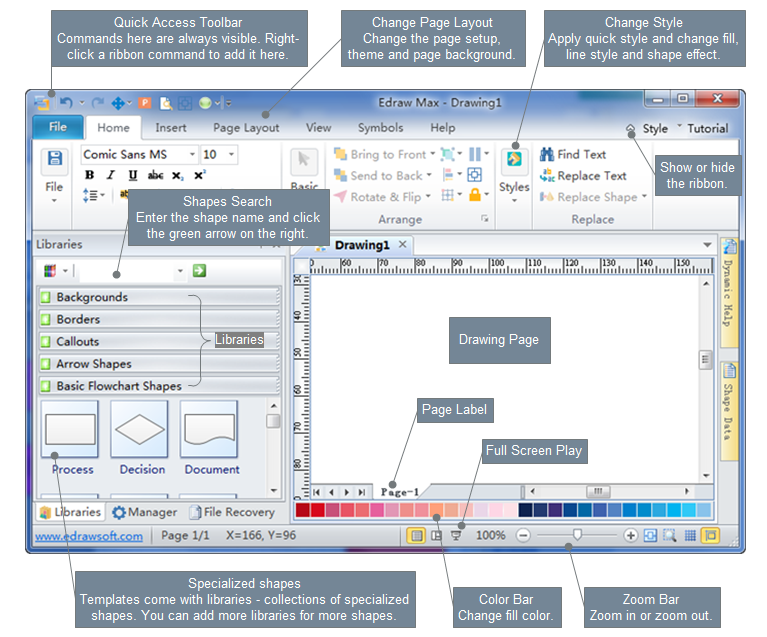Click the Redo arrow in quick access toolbar
The height and width of the screenshot is (637, 767).
[x=98, y=103]
